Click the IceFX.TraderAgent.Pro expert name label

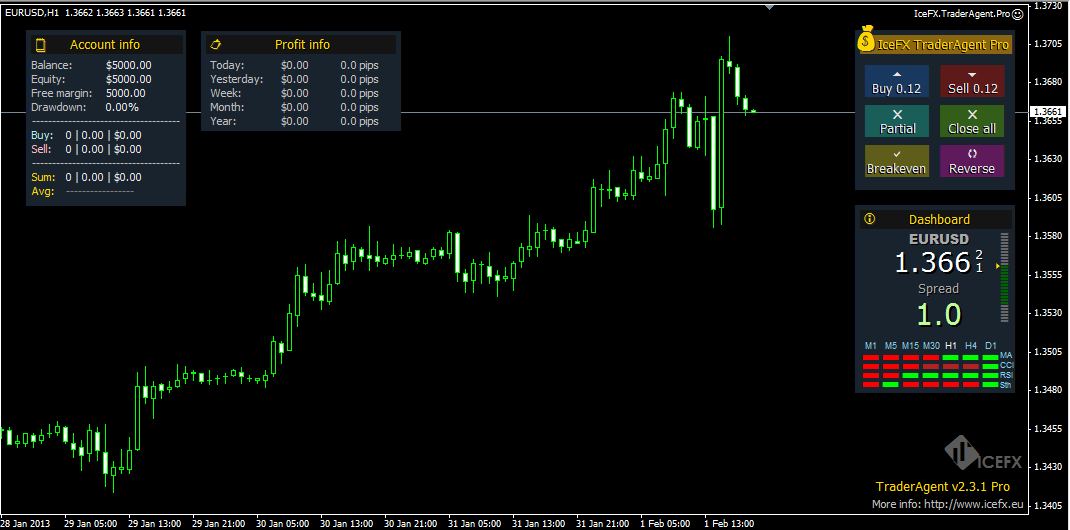pos(961,13)
